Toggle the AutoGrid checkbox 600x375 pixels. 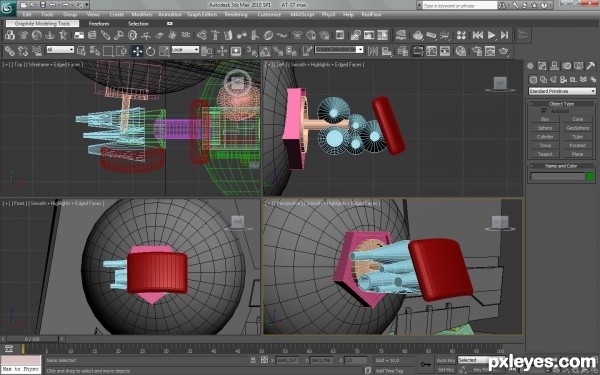click(x=544, y=111)
